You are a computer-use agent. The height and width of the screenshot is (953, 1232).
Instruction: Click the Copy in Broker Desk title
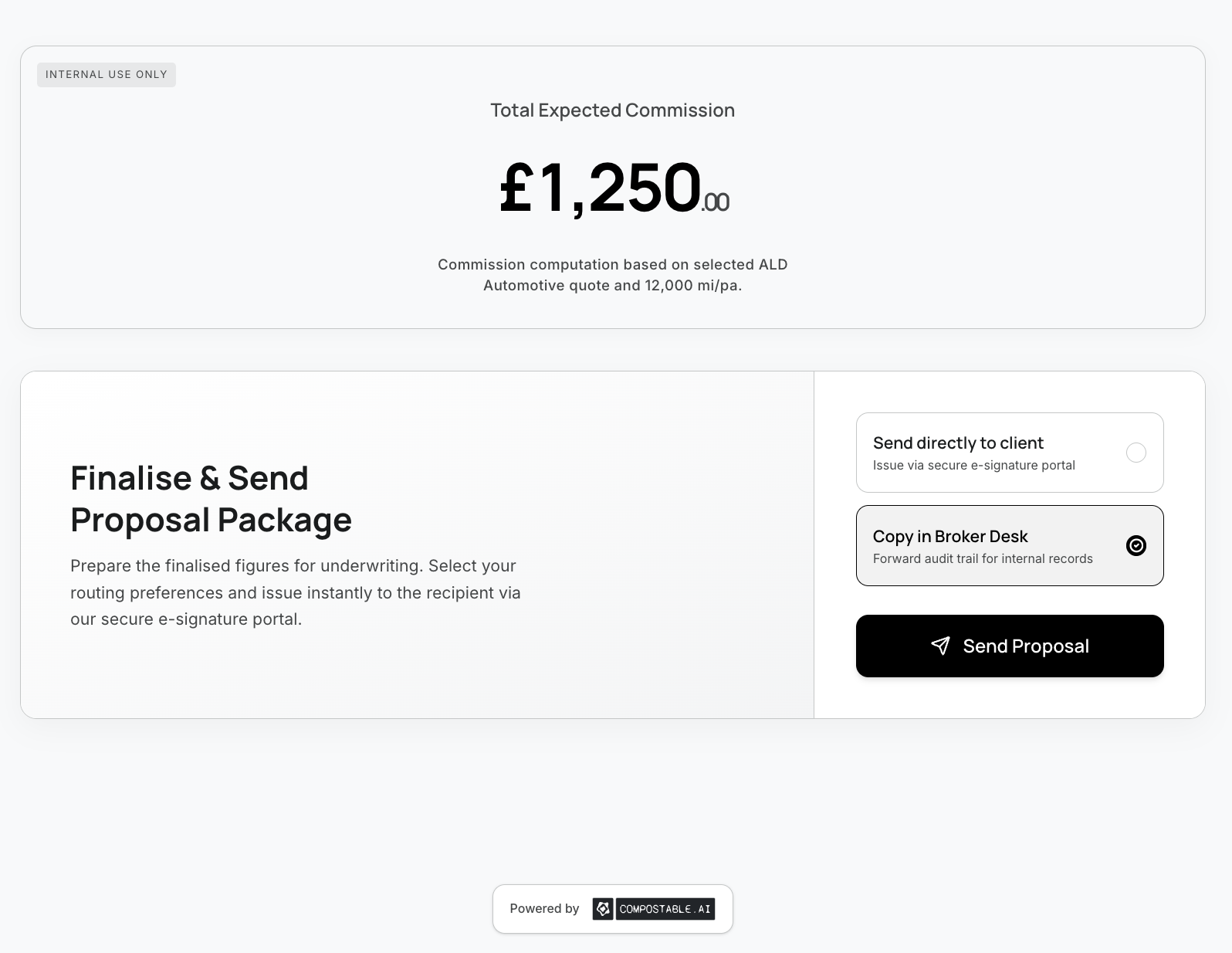[x=950, y=536]
